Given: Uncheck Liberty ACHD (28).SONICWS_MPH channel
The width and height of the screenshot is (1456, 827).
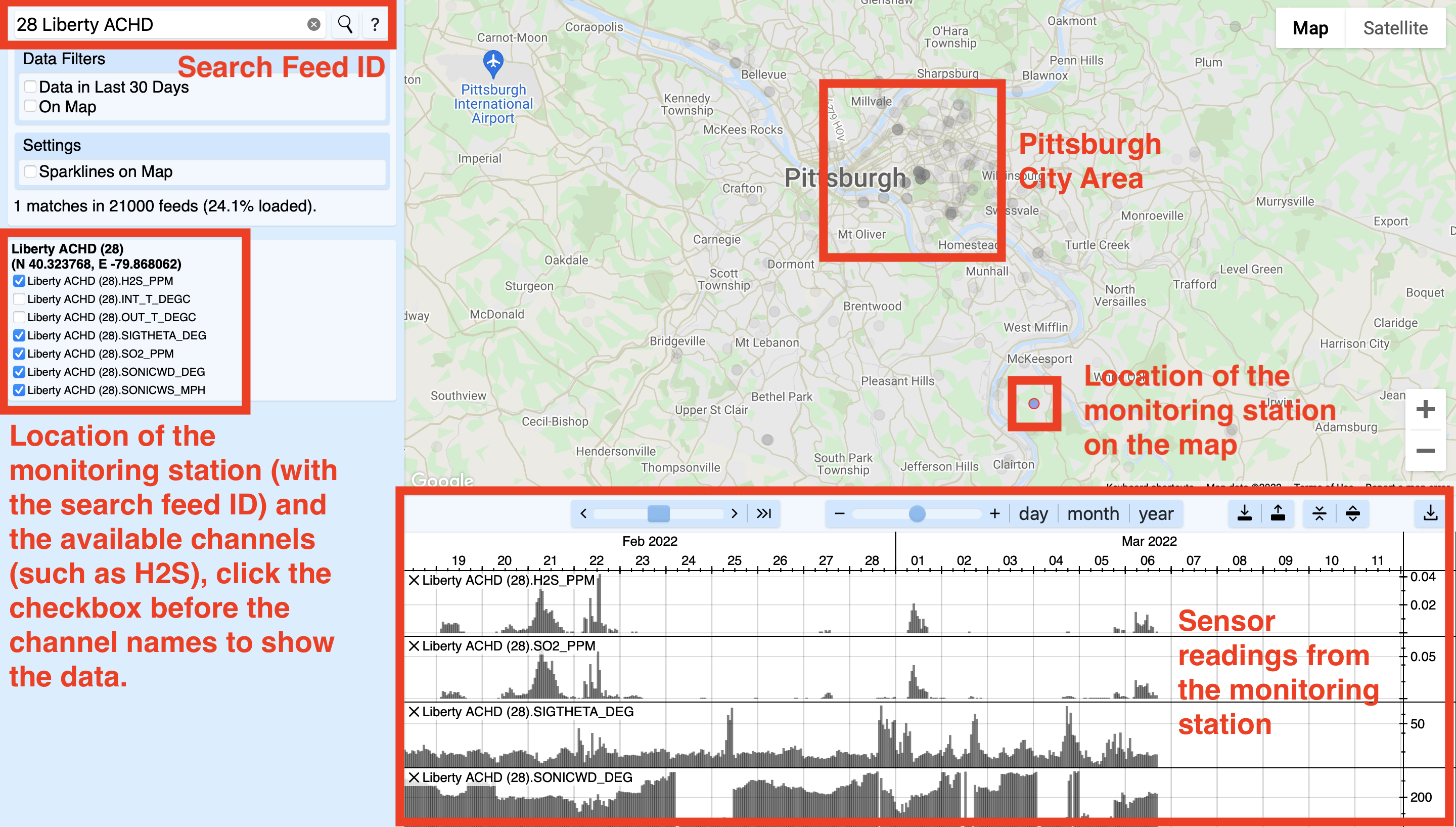Looking at the screenshot, I should [19, 389].
